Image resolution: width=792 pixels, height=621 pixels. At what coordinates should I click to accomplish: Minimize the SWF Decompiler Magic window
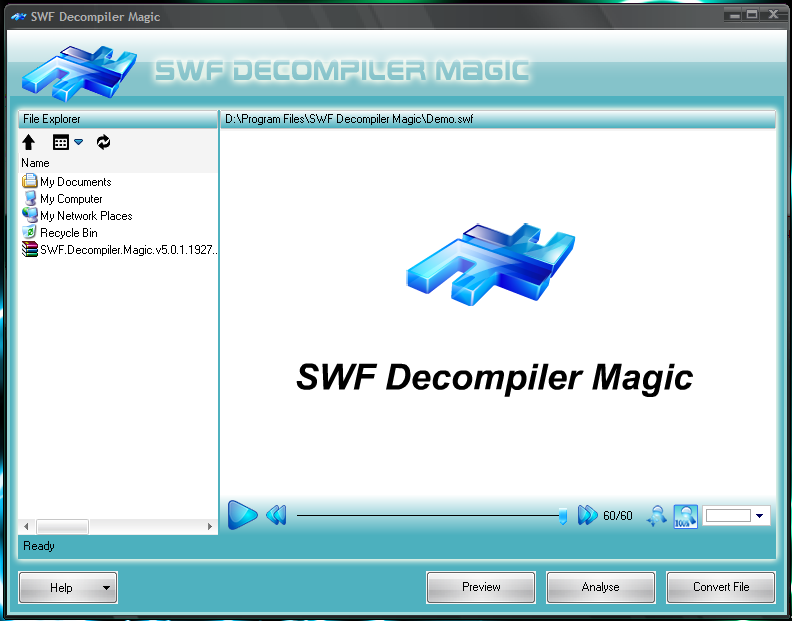point(735,15)
